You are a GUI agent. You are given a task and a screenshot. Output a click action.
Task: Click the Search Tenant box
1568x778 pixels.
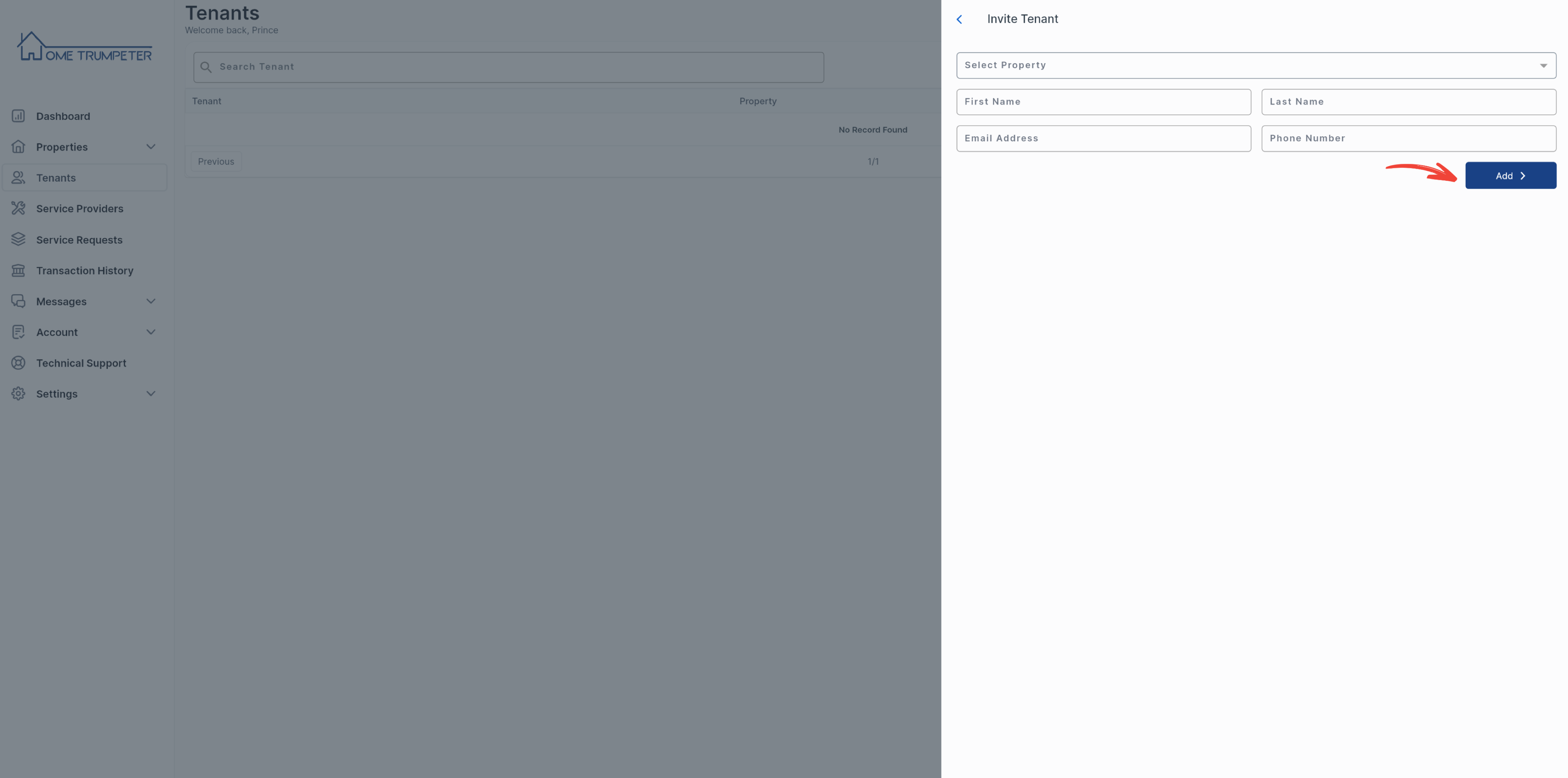pyautogui.click(x=508, y=67)
